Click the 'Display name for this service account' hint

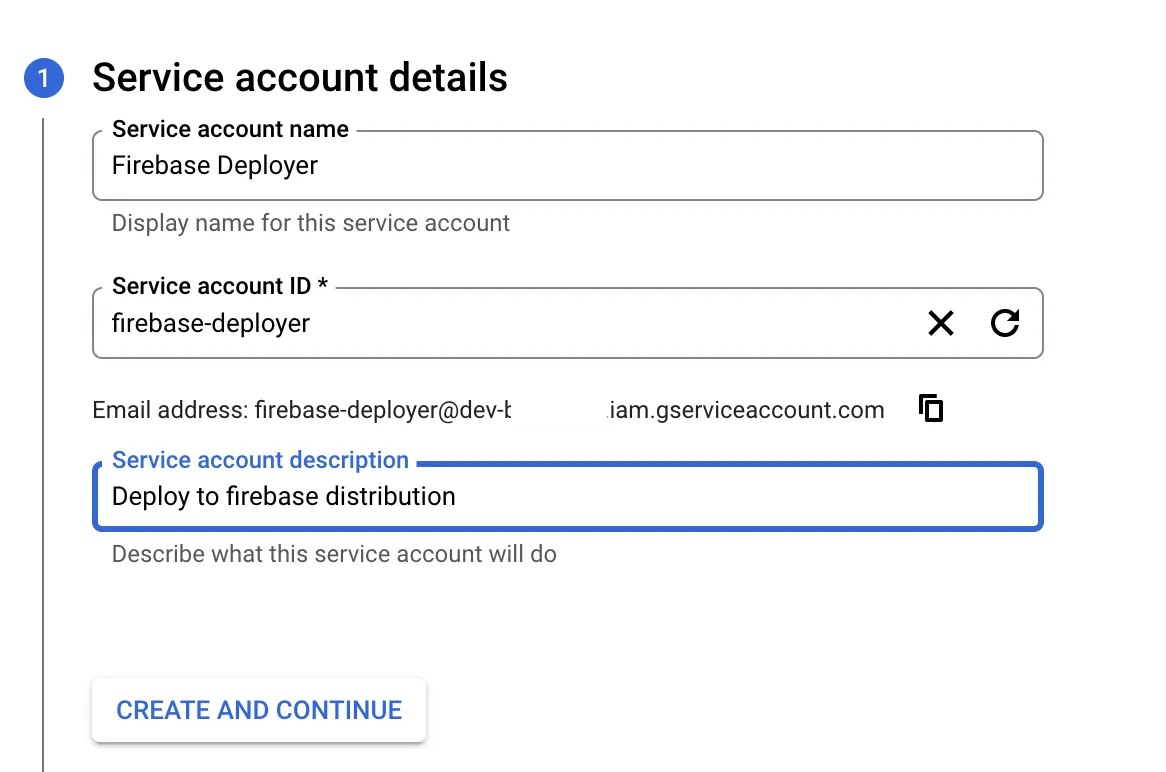pyautogui.click(x=310, y=222)
